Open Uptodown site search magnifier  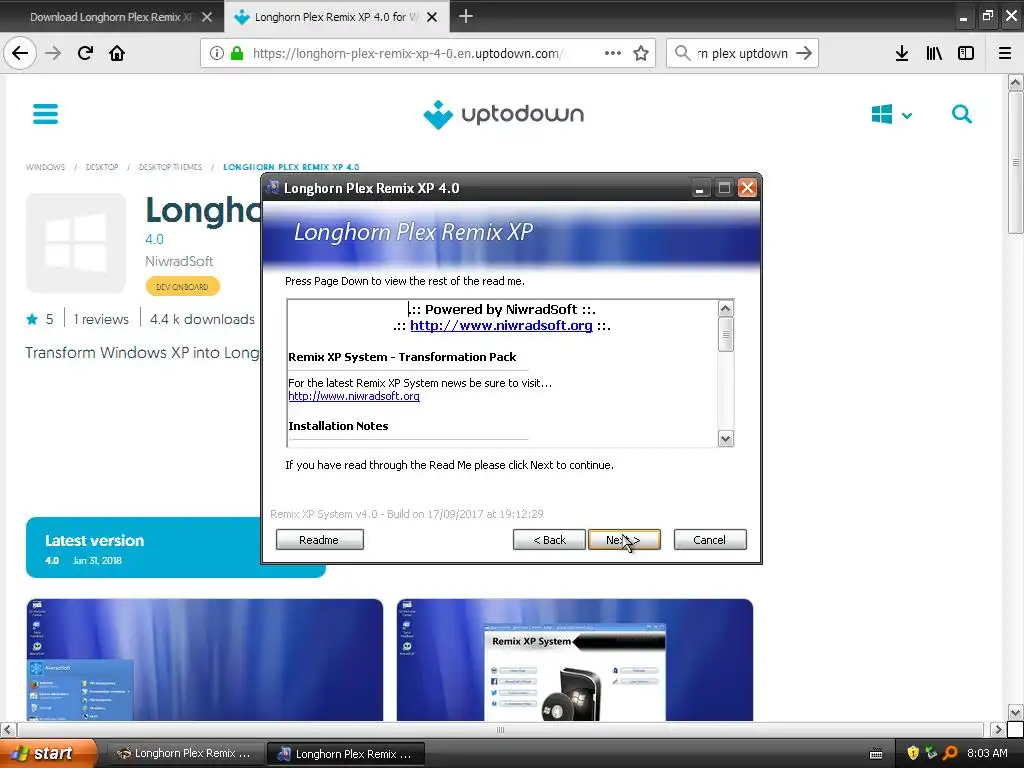961,114
